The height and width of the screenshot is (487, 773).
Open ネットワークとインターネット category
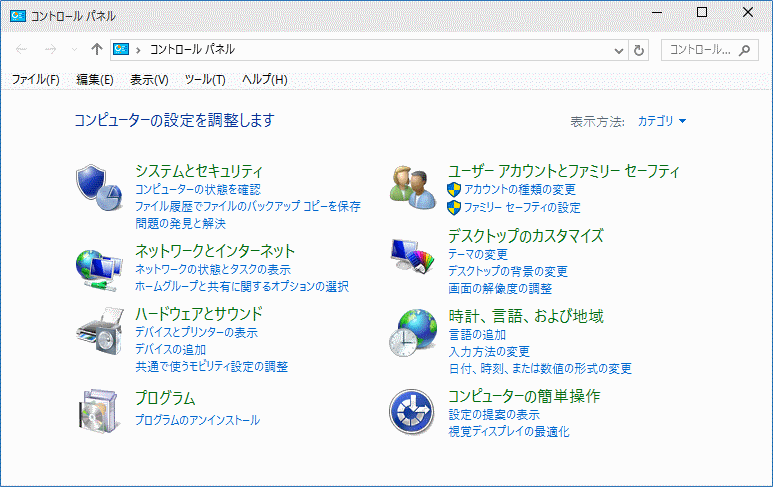click(x=215, y=251)
